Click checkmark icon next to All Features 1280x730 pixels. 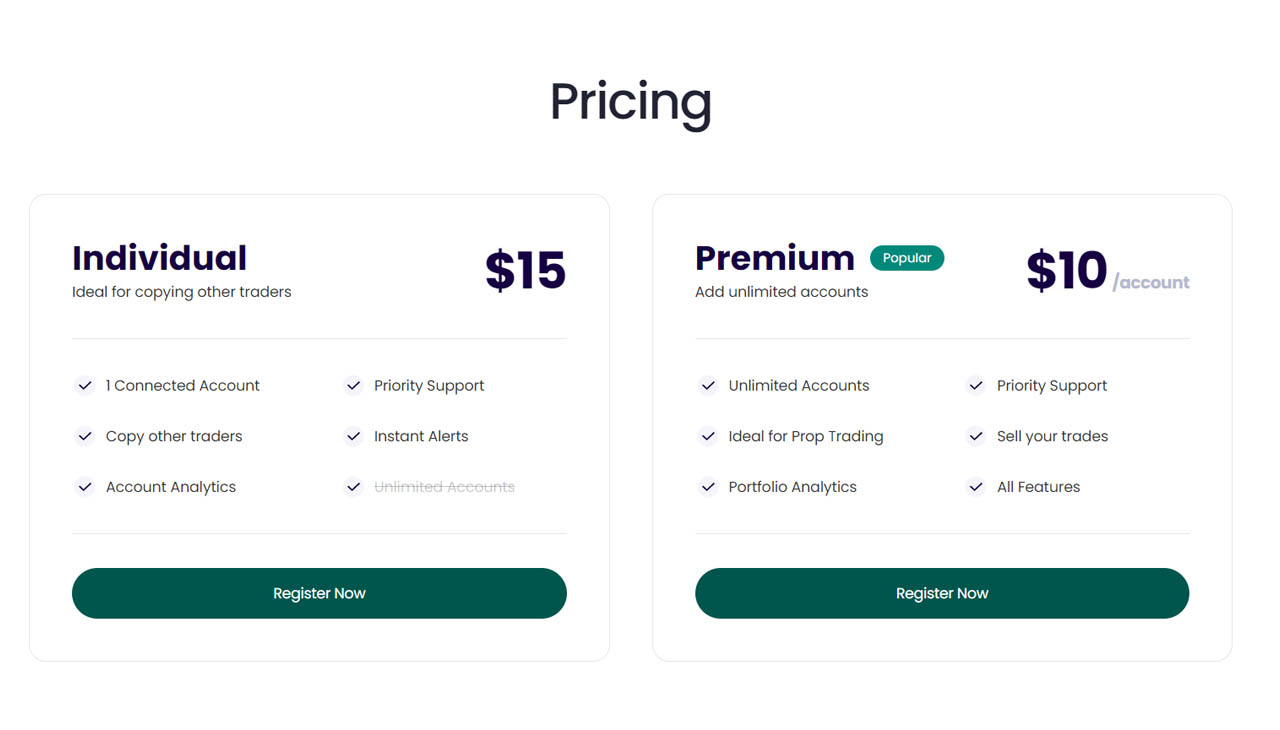[976, 488]
